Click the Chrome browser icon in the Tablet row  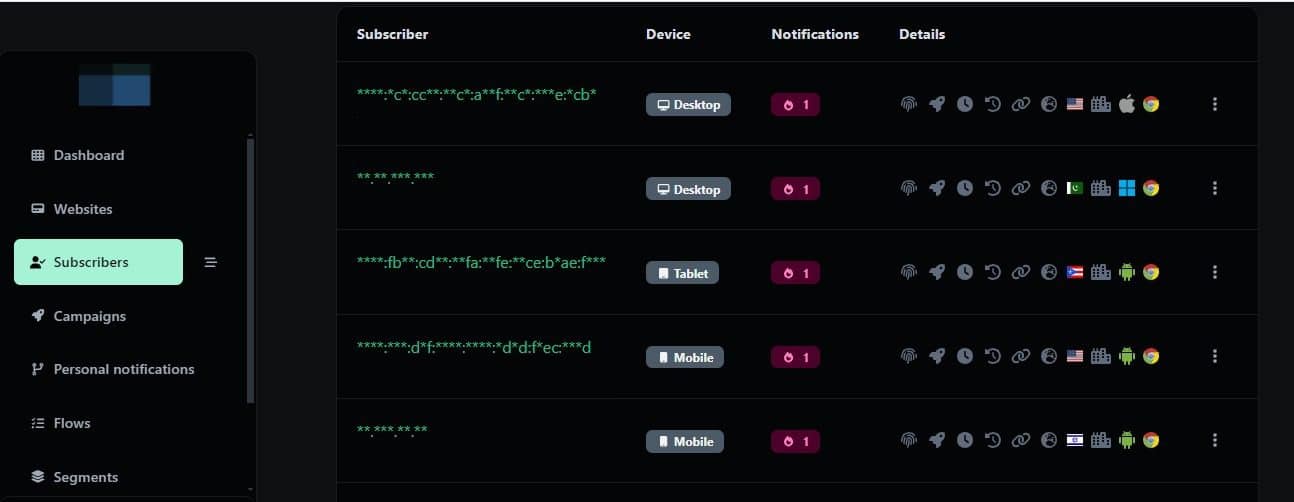click(x=1151, y=272)
